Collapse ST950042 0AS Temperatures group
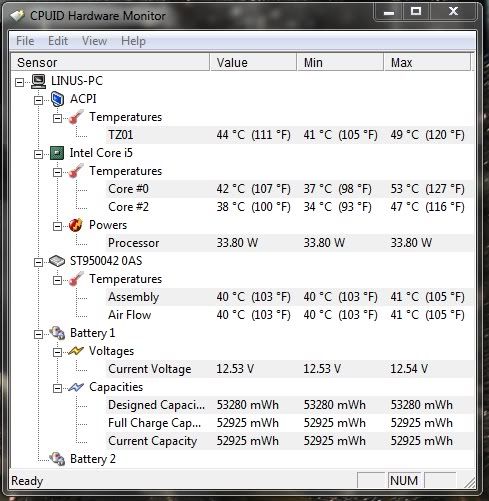The width and height of the screenshot is (489, 501). (x=58, y=280)
